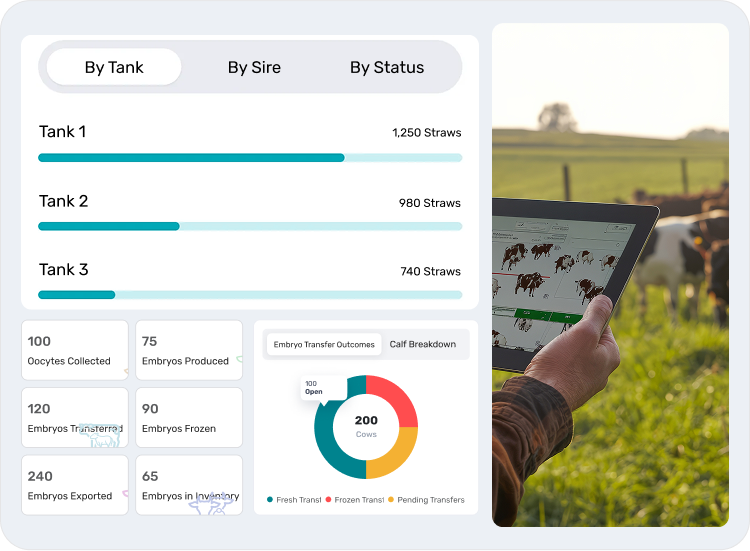Switch to the Calf Breakdown tab
Image resolution: width=750 pixels, height=551 pixels.
pos(422,345)
